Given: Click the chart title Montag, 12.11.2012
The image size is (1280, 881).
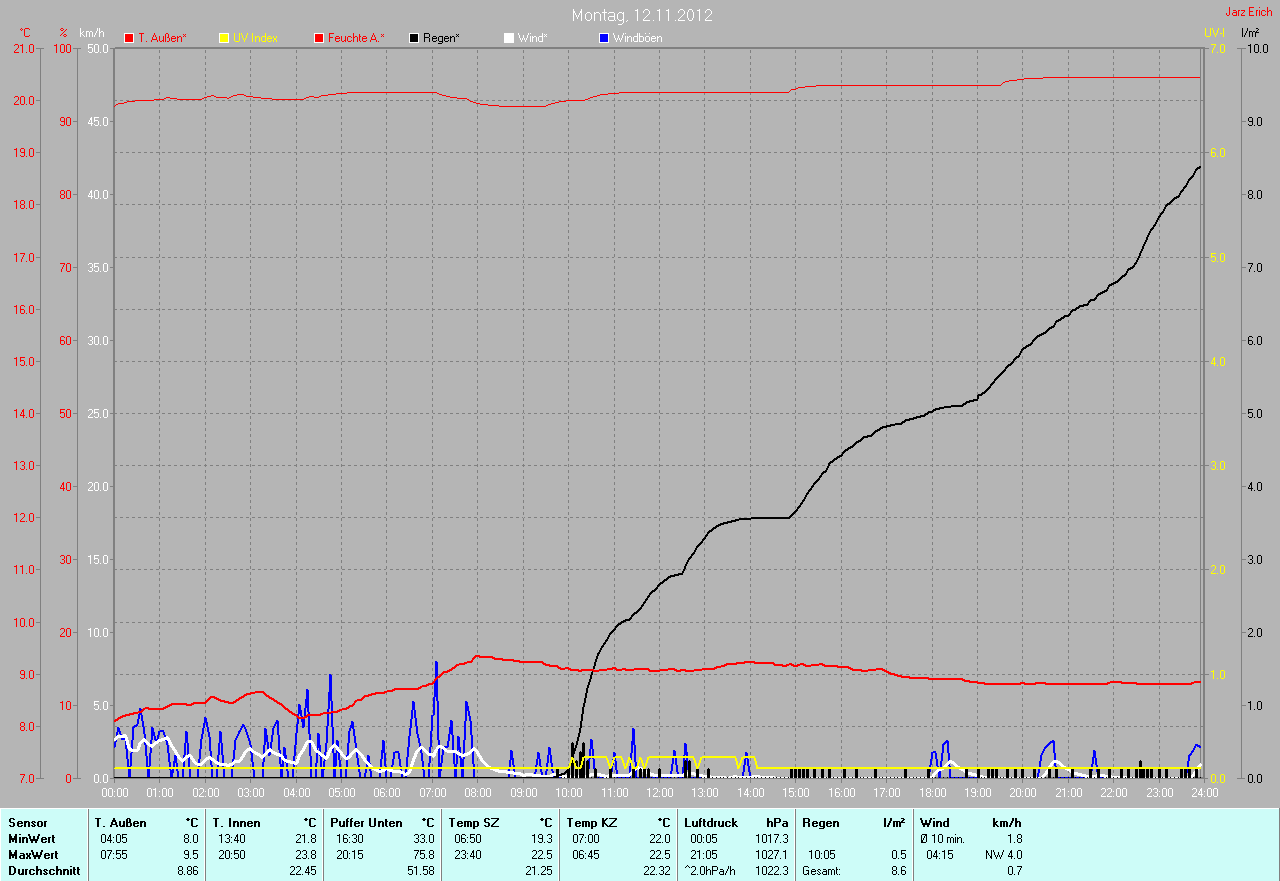Looking at the screenshot, I should (642, 15).
